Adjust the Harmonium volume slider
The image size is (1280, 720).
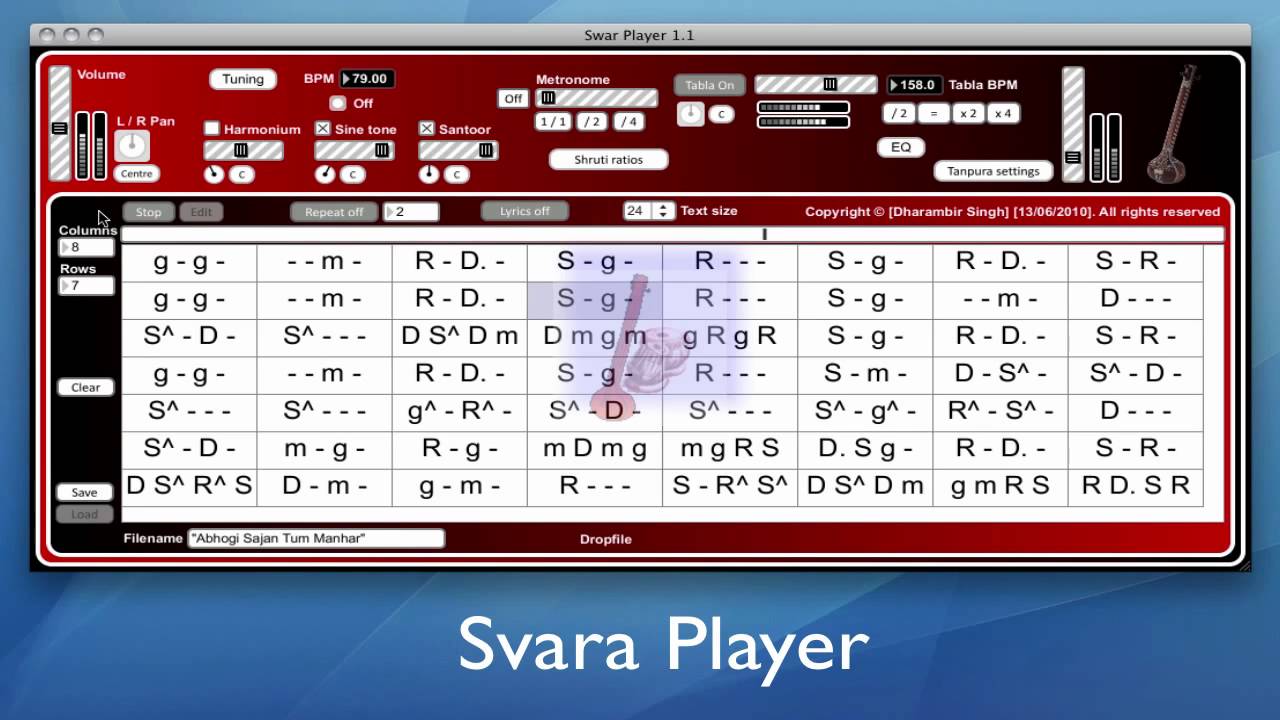[243, 150]
